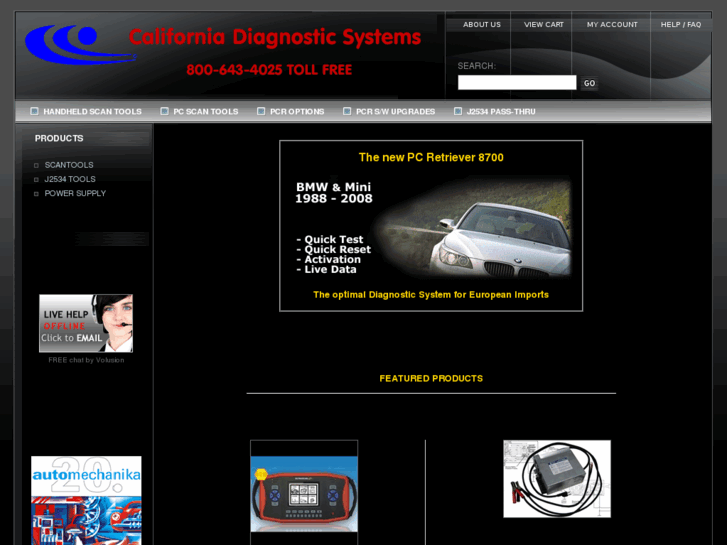Click the square icon beside PC Scan Tools
The height and width of the screenshot is (545, 727).
164,111
